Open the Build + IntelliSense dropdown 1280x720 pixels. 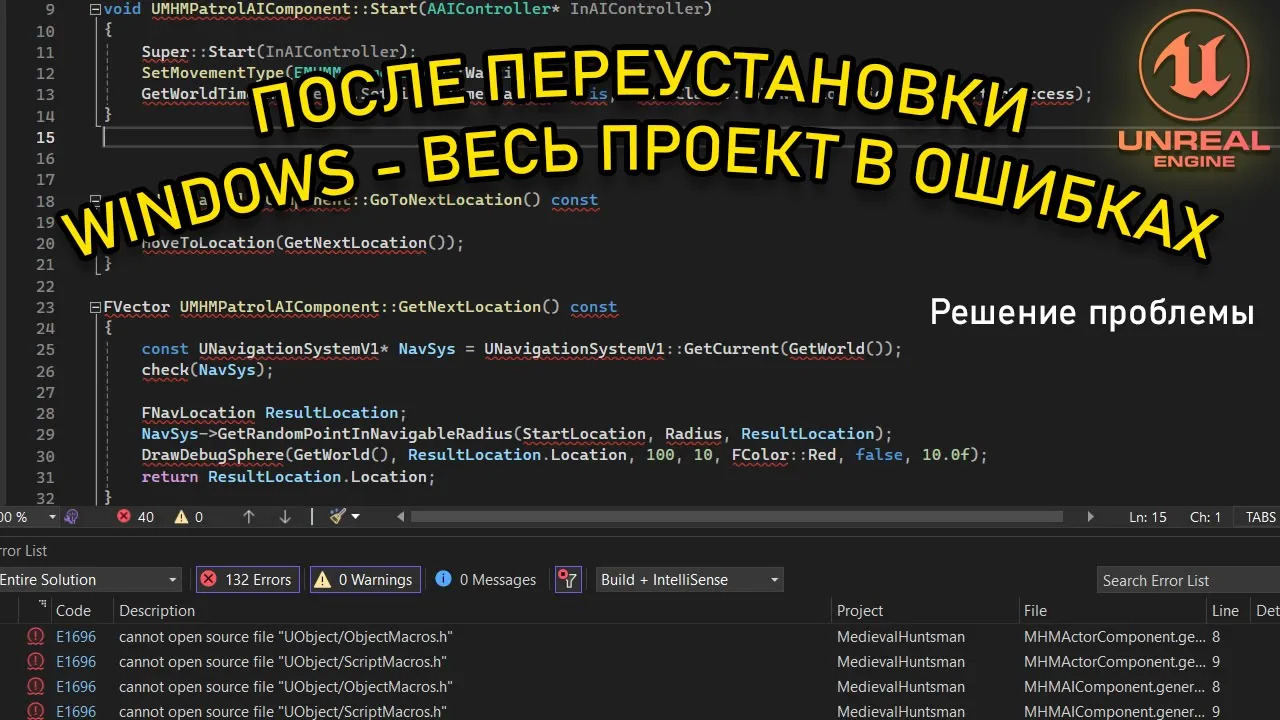pyautogui.click(x=690, y=580)
